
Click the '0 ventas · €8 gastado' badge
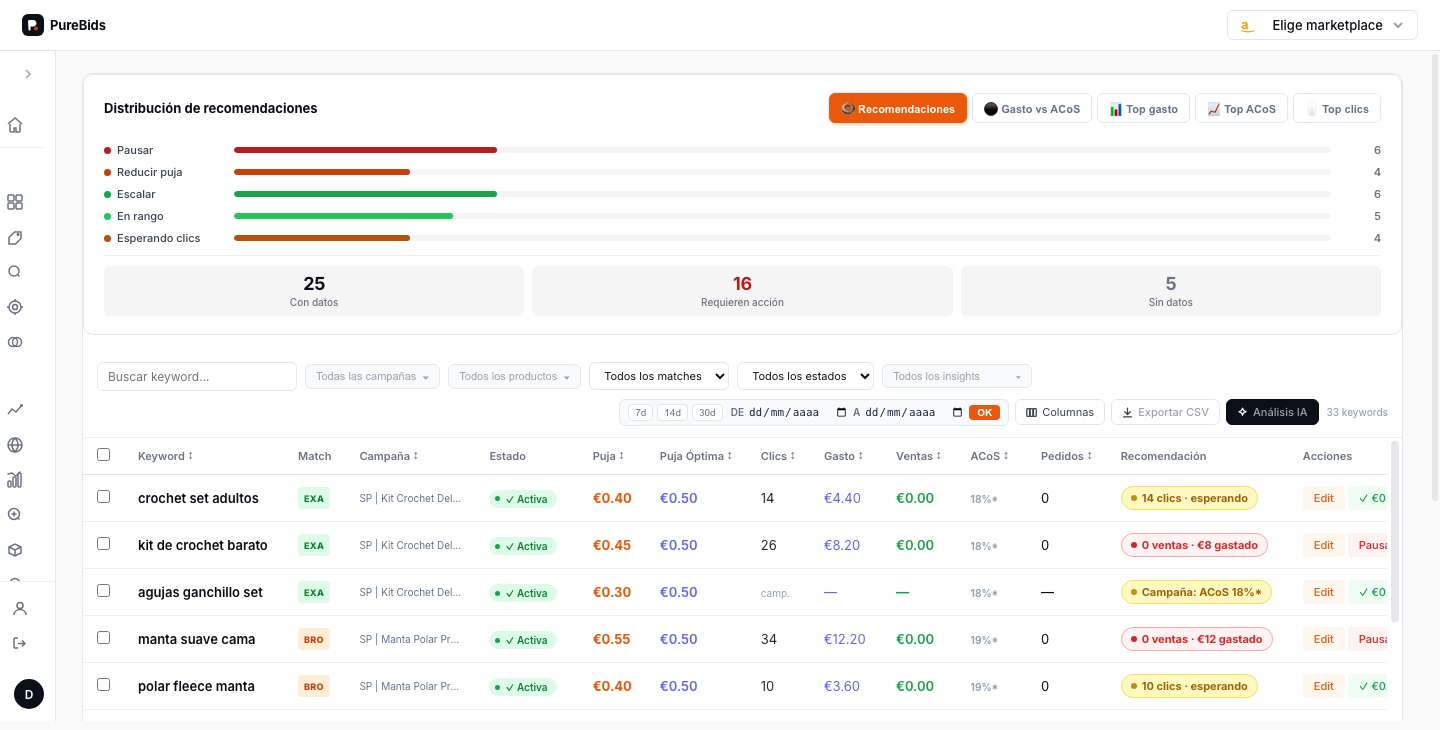(x=1194, y=545)
